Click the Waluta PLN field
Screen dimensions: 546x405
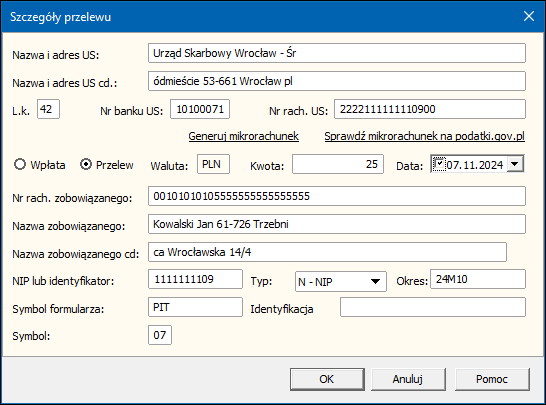pos(213,164)
